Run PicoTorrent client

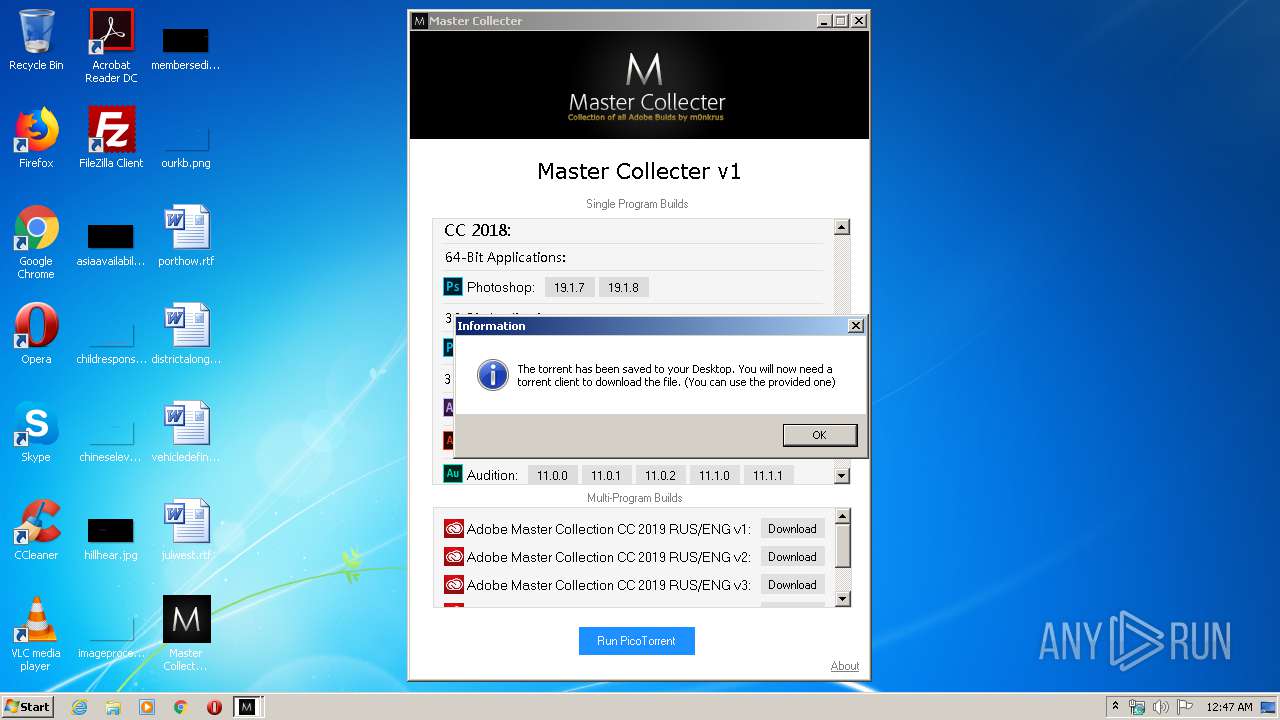(x=636, y=641)
